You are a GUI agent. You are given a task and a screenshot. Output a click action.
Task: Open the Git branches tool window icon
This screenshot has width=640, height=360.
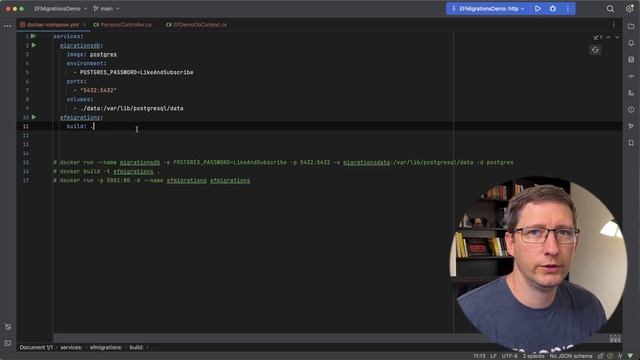click(x=631, y=126)
